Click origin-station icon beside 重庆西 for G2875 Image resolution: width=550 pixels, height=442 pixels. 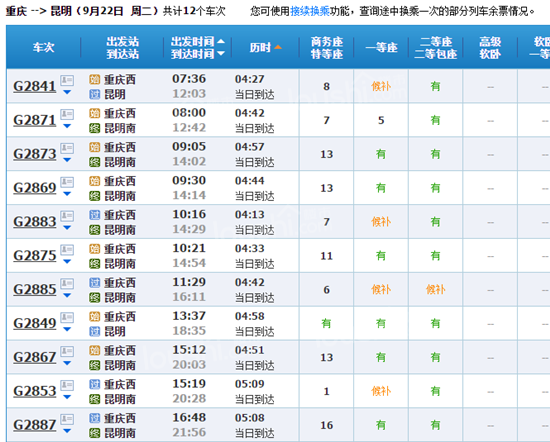pos(94,249)
